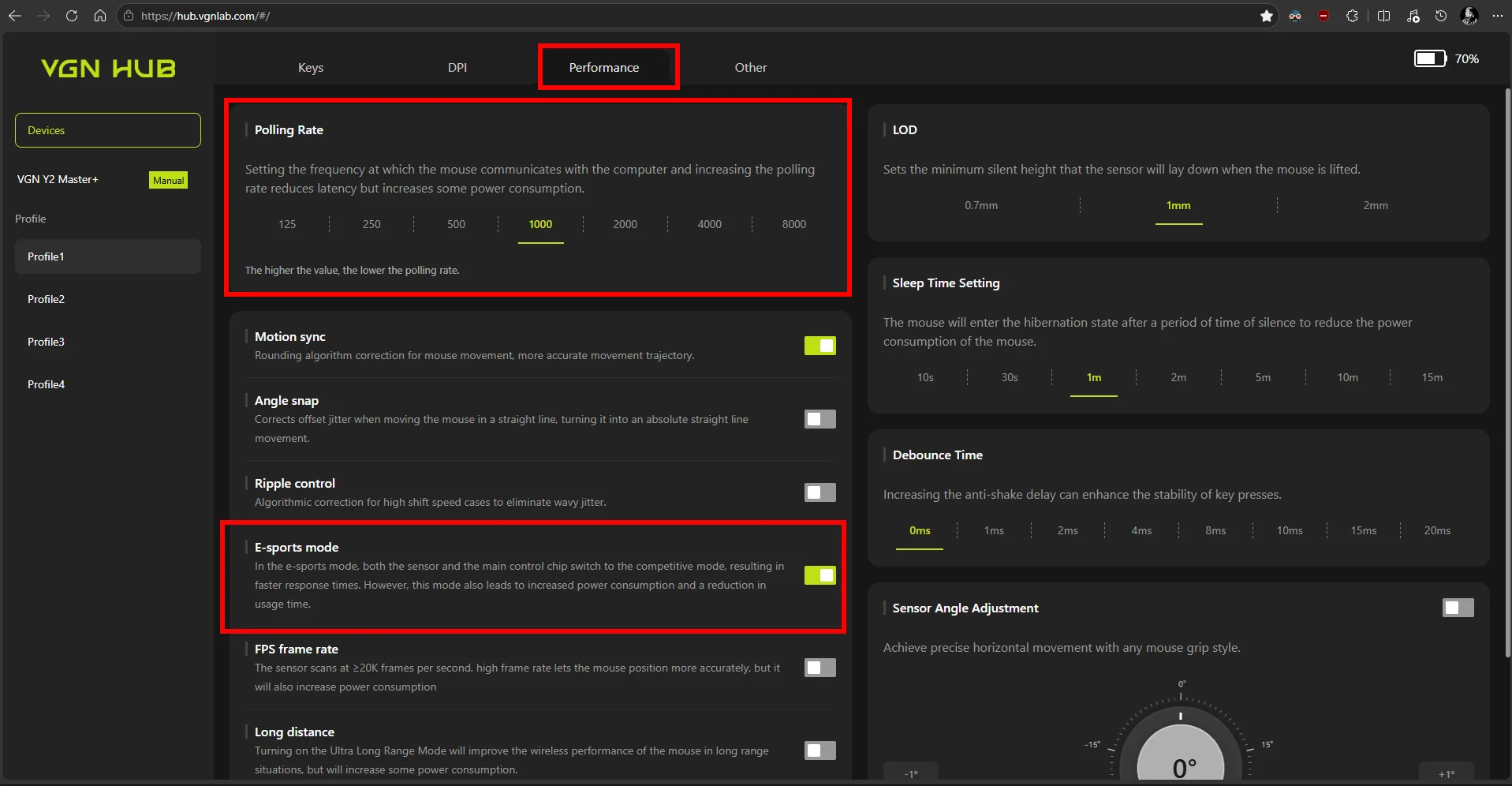Select Profile4 in the sidebar
This screenshot has height=786, width=1512.
click(x=108, y=384)
